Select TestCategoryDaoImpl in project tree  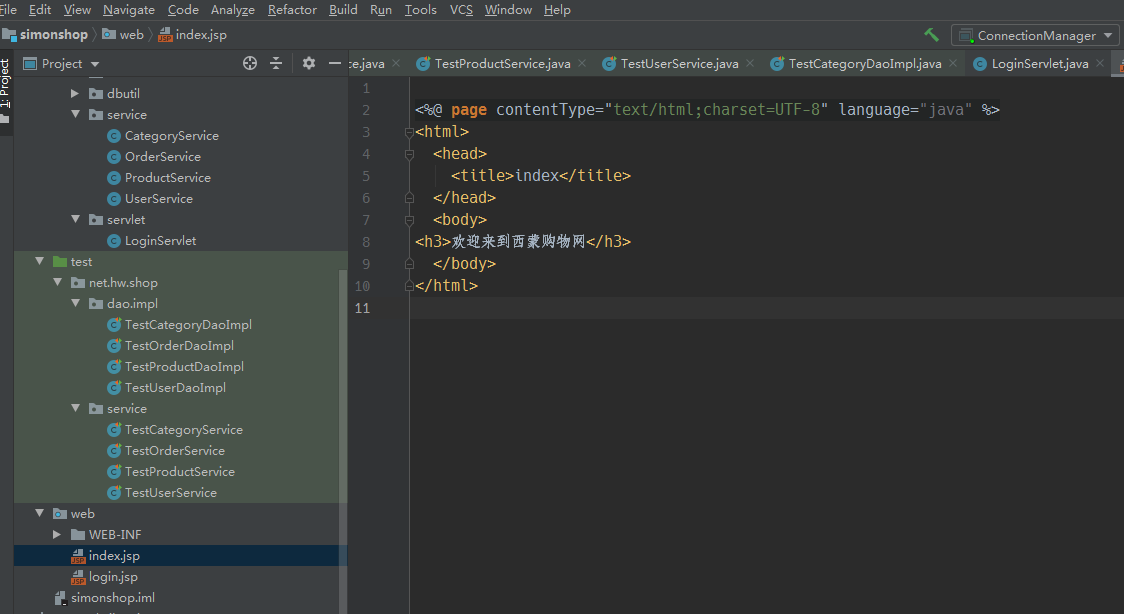coord(188,325)
